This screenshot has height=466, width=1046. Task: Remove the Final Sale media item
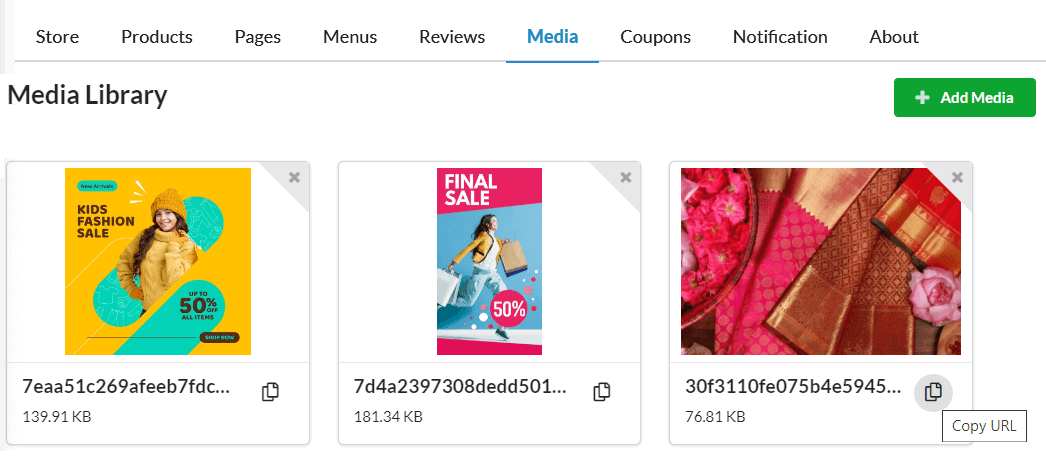625,177
